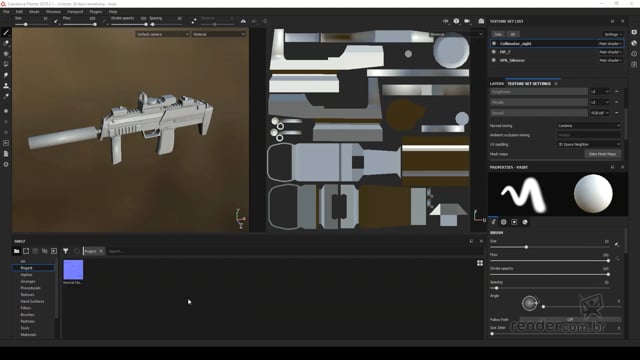Select the Normal Map thumbnail in shelf

(x=73, y=270)
